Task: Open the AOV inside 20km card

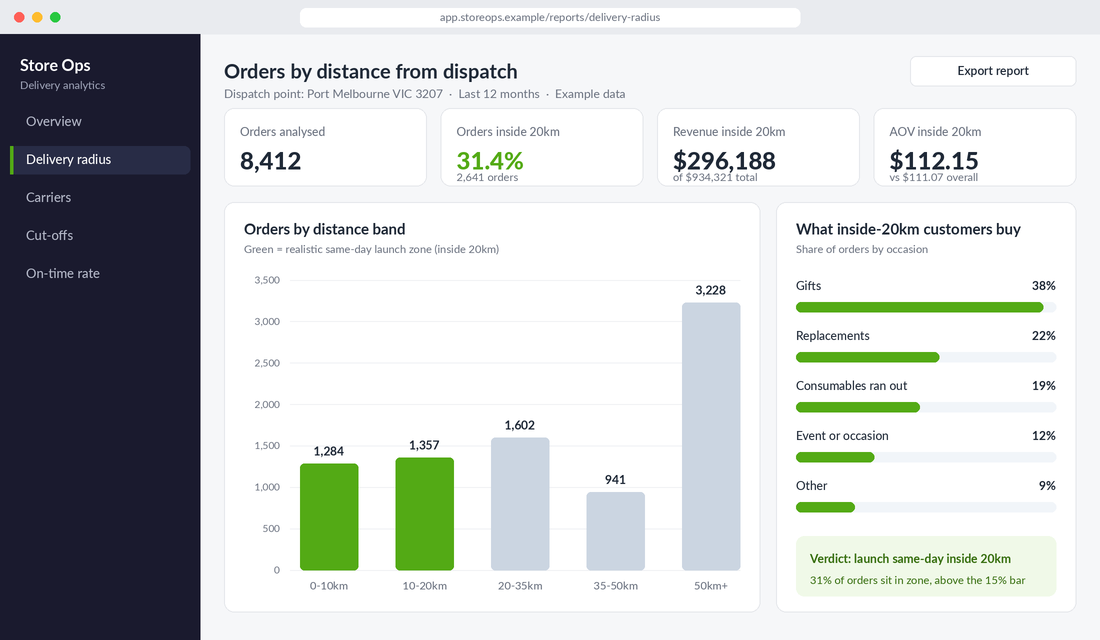Action: pos(974,147)
